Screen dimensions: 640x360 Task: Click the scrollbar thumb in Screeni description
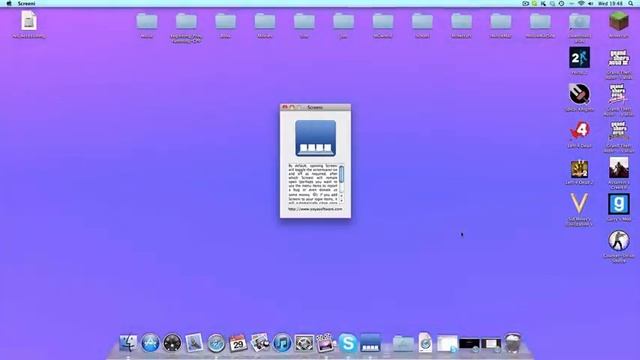pyautogui.click(x=341, y=175)
